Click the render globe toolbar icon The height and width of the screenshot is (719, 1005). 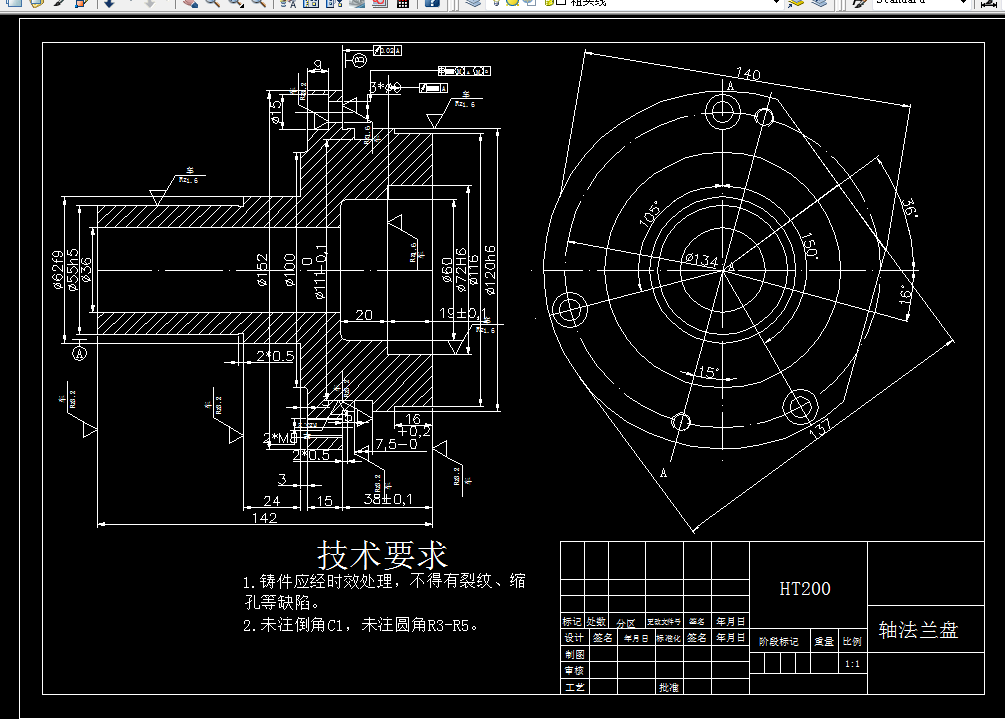point(356,6)
